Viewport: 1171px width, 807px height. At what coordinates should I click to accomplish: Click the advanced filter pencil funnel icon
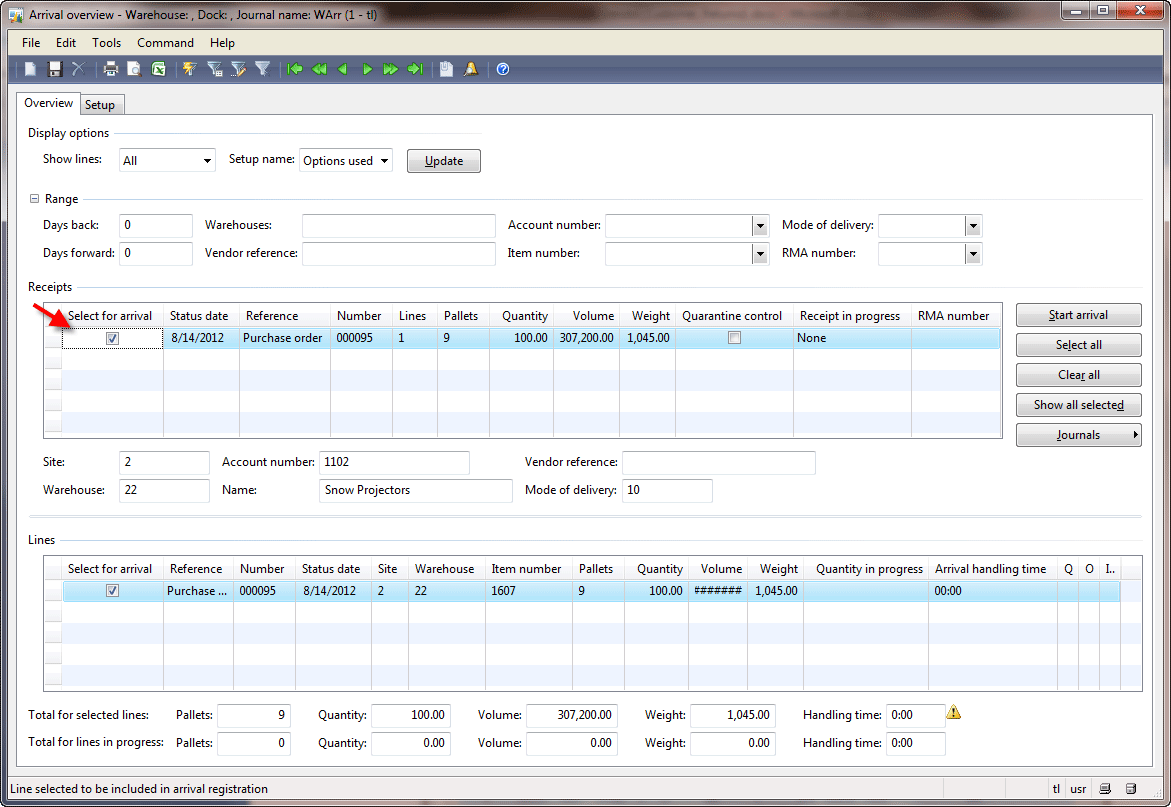point(238,69)
